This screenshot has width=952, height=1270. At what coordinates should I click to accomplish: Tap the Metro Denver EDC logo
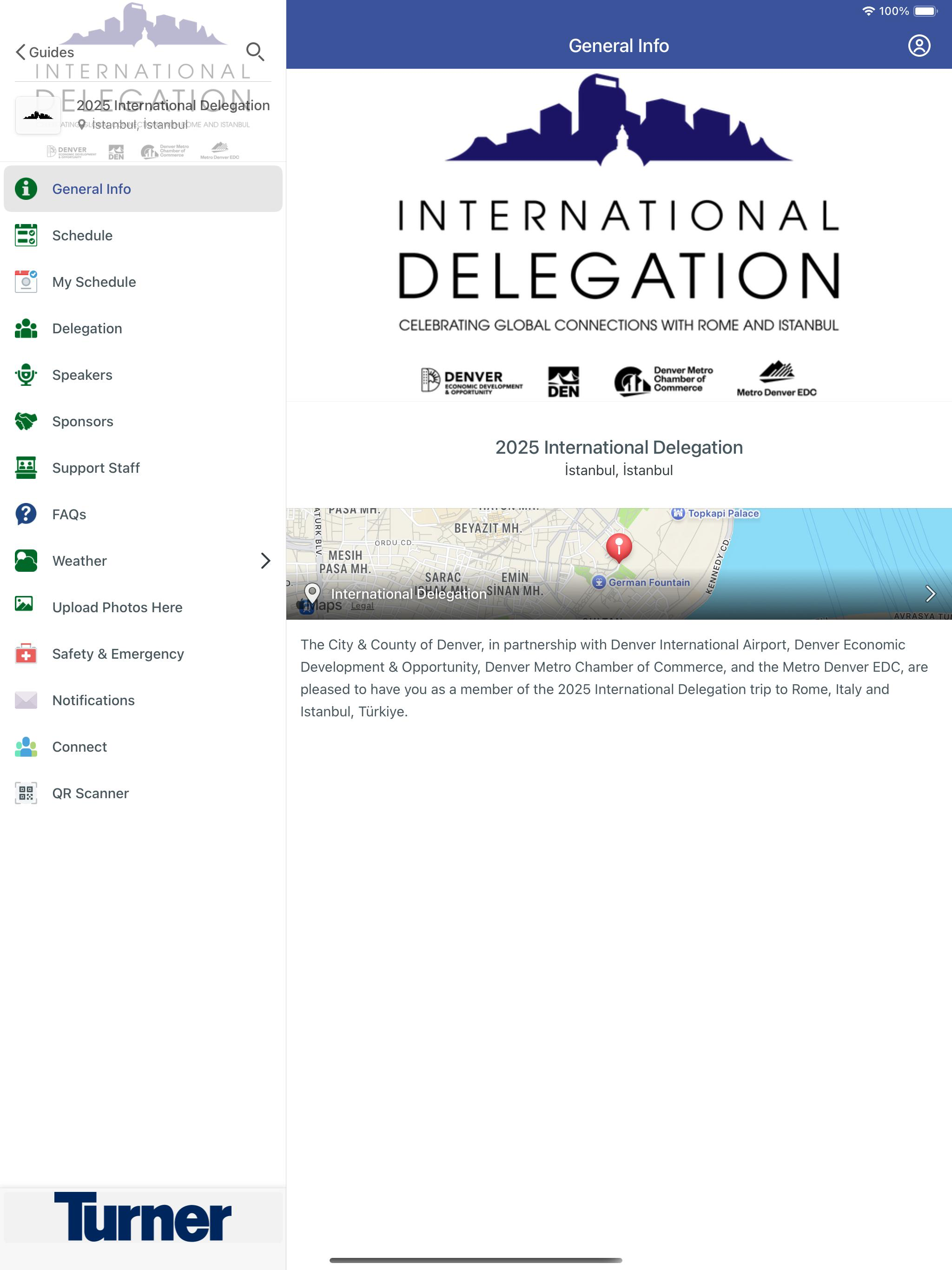(x=776, y=379)
